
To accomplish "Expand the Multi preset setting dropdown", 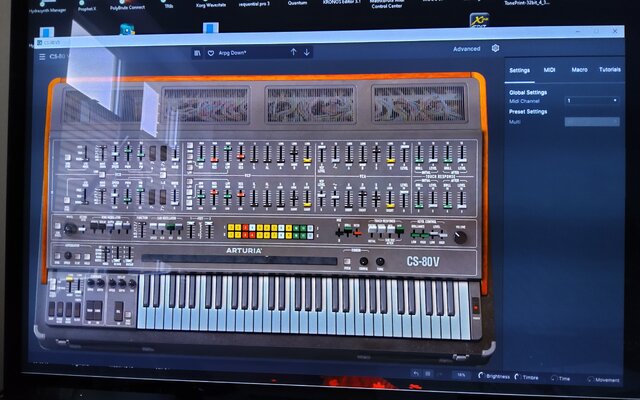I will 592,121.
